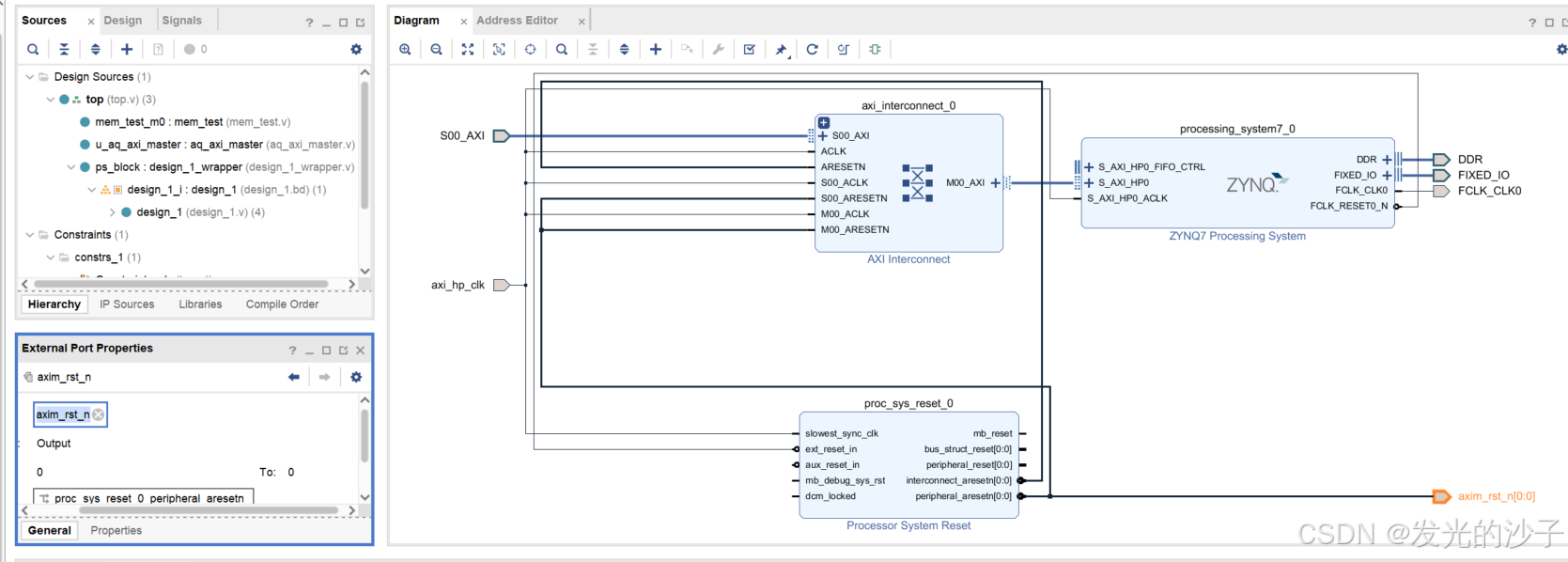Open help for the Sources panel

309,23
